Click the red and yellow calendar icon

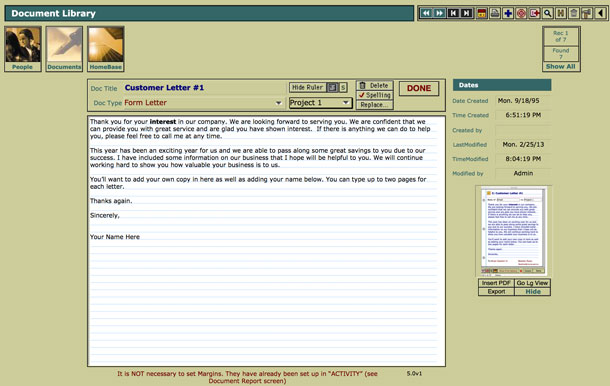[x=482, y=14]
